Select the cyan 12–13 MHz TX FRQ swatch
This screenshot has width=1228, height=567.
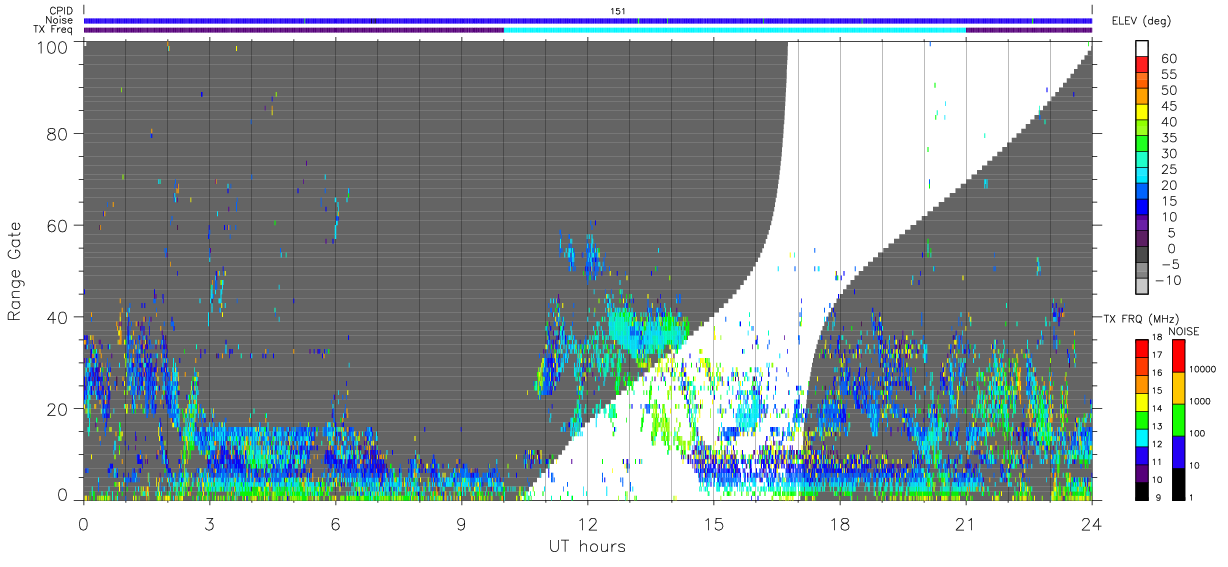click(x=1142, y=437)
